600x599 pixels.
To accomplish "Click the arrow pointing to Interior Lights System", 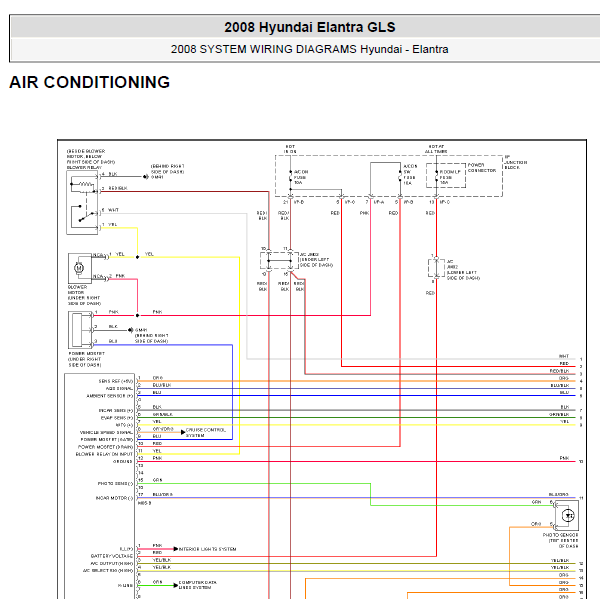I will tap(176, 549).
